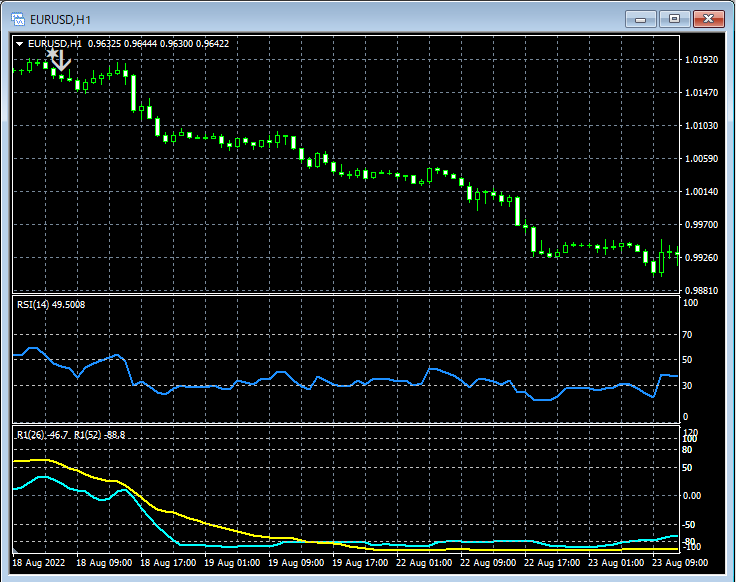Click the 18 Aug 2022 date label
Image resolution: width=737 pixels, height=582 pixels.
39,563
